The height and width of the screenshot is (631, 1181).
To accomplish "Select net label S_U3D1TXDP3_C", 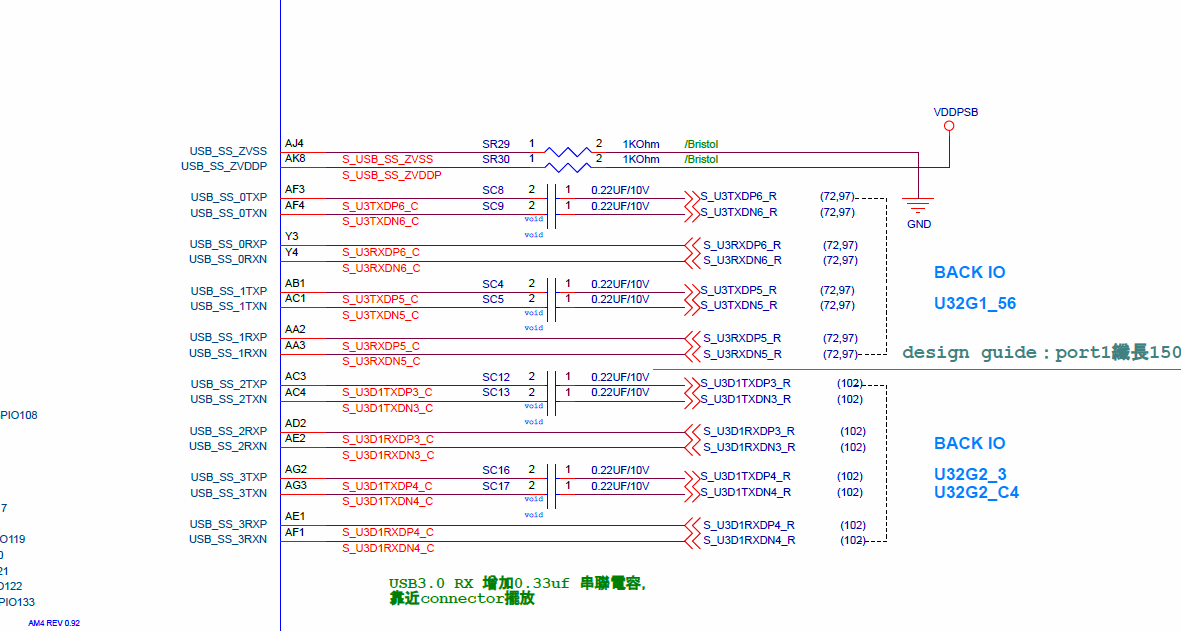I will pyautogui.click(x=387, y=393).
